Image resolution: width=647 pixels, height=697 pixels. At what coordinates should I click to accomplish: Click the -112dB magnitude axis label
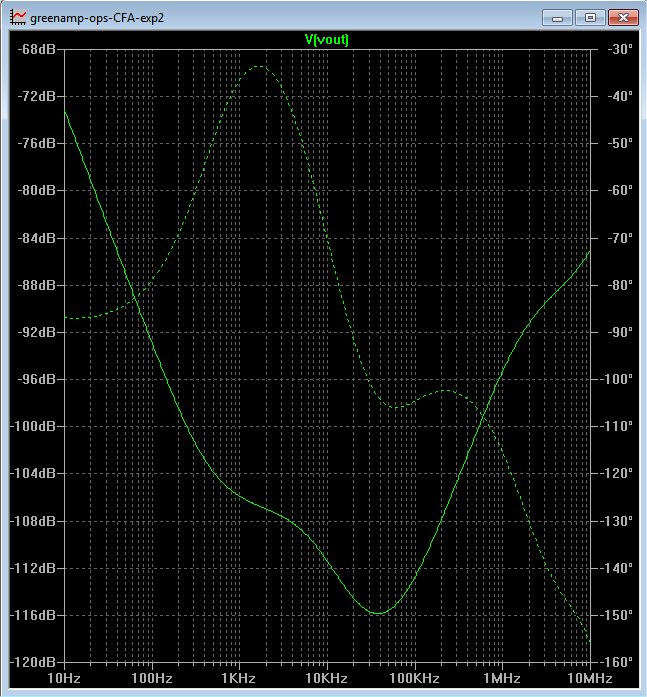33,568
